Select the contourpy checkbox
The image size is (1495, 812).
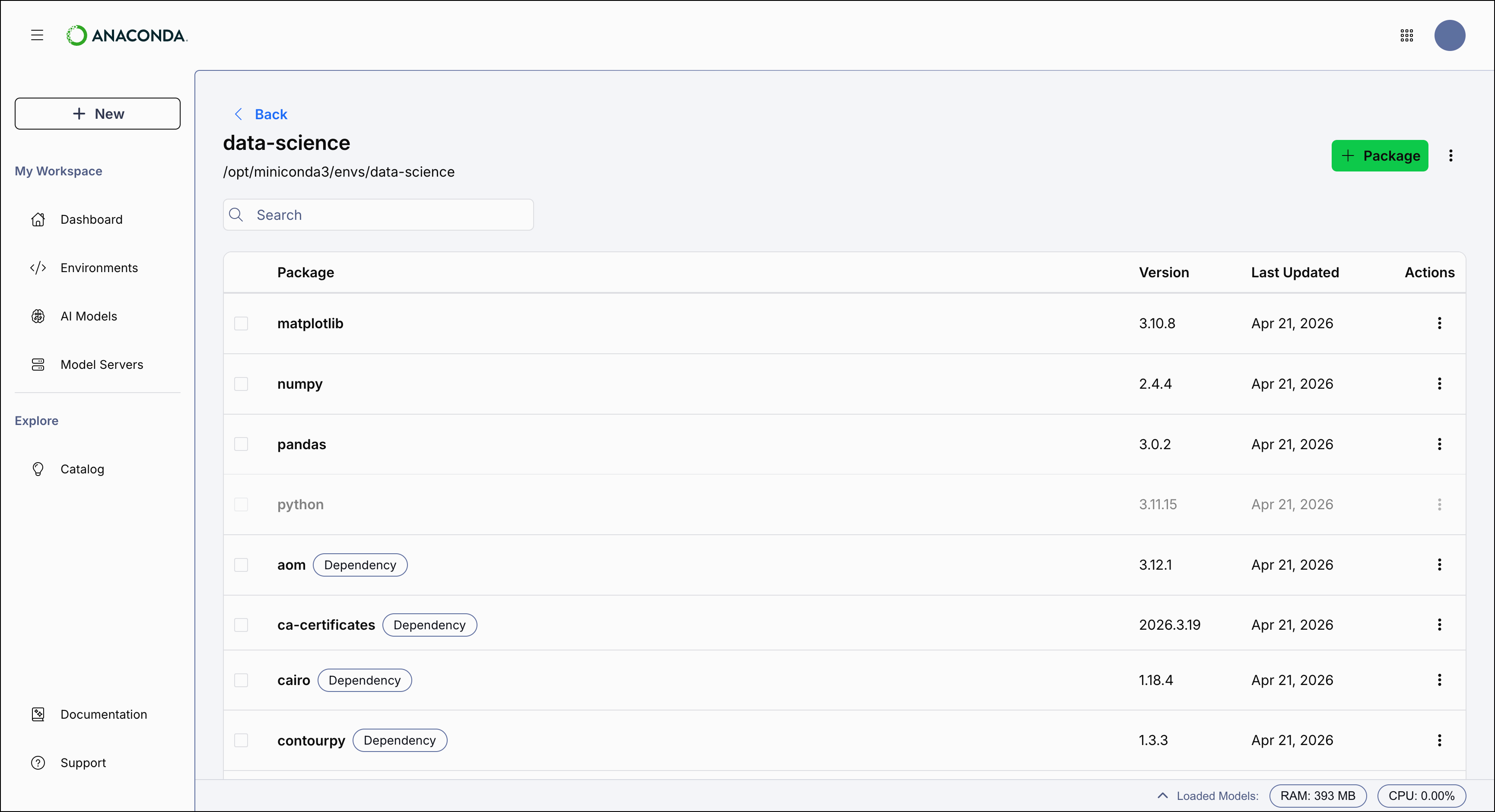pyautogui.click(x=241, y=741)
